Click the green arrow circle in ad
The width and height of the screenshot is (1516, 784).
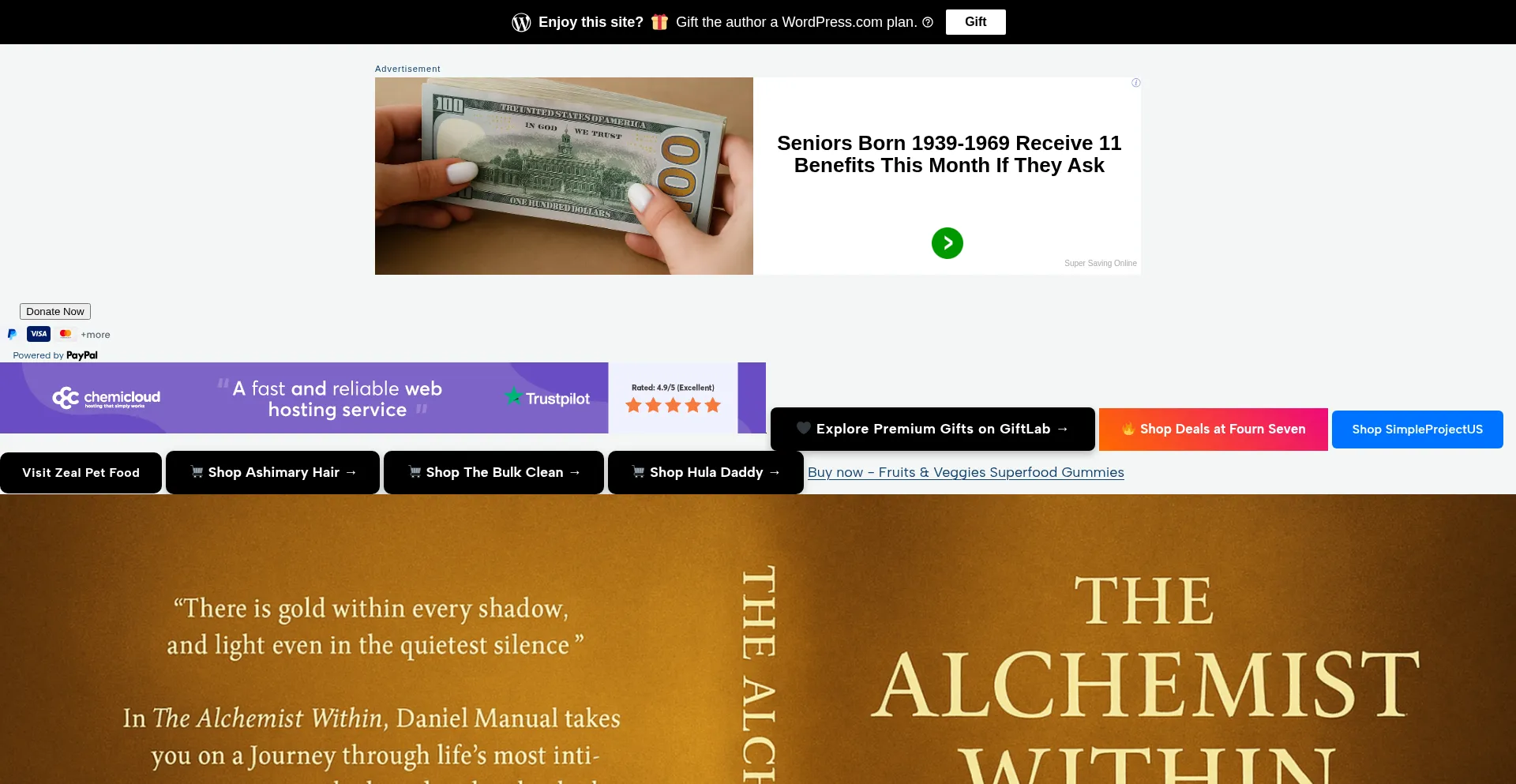[947, 243]
